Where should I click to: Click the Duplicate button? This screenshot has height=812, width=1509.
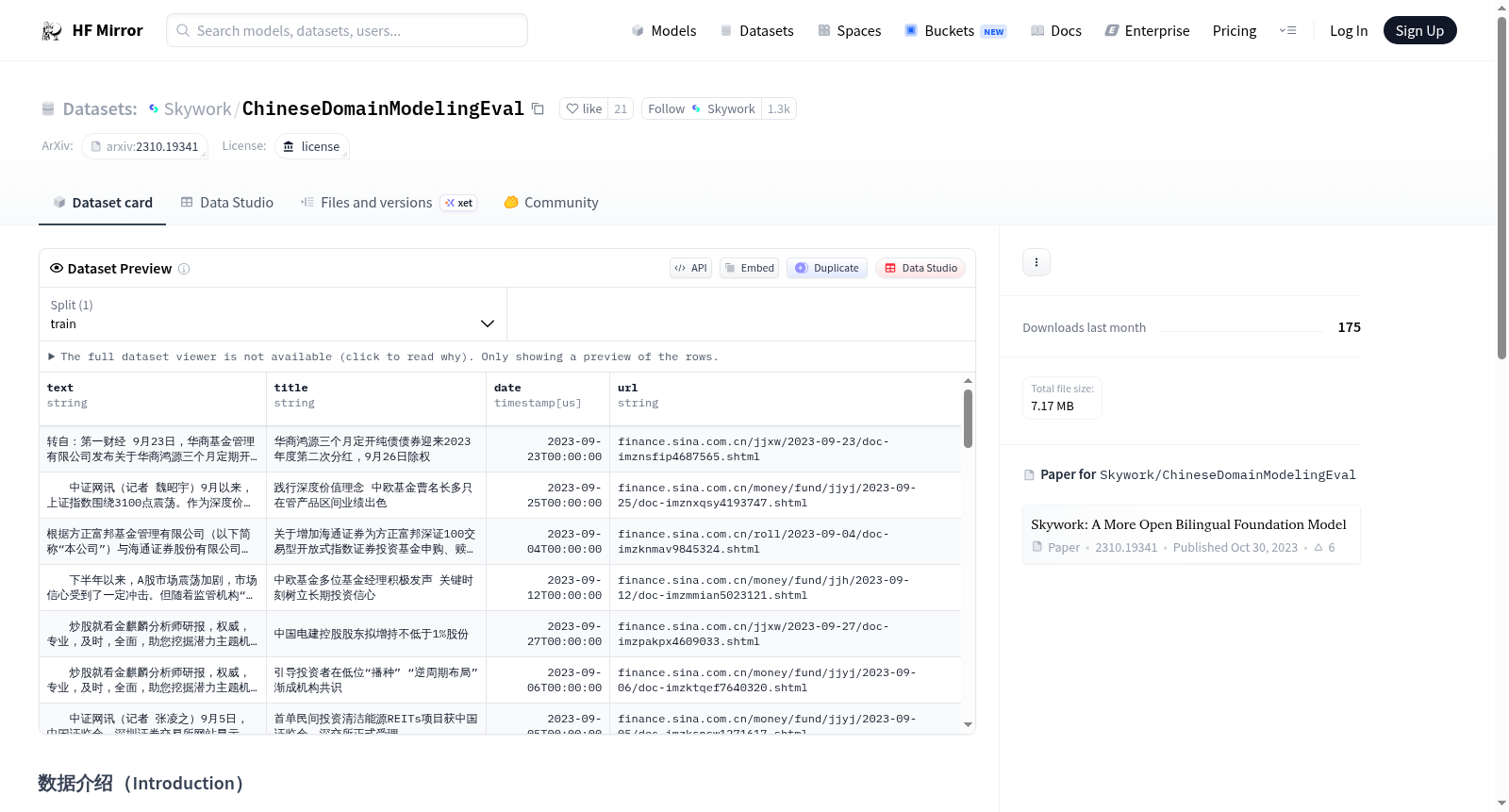[x=826, y=268]
